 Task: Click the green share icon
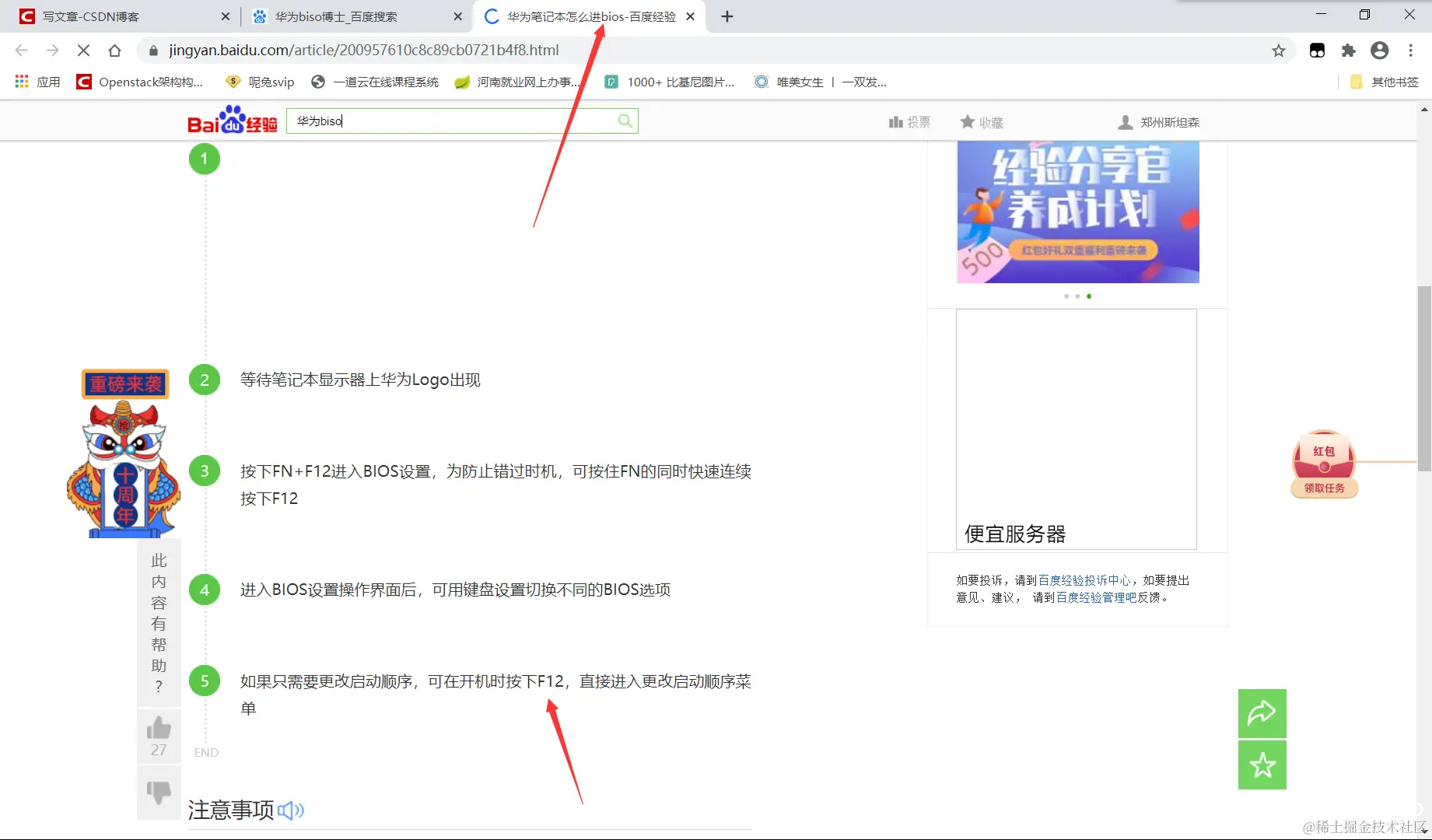(1262, 713)
